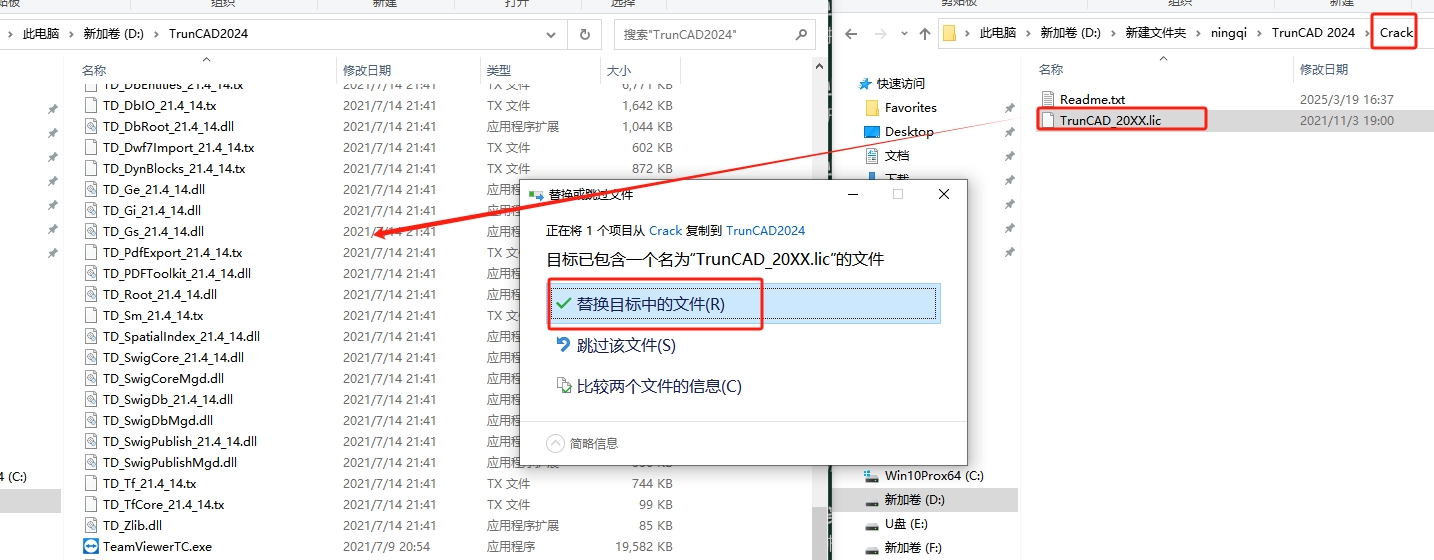Select TD_PdfExport_21.4_14.tx file

pos(173,252)
